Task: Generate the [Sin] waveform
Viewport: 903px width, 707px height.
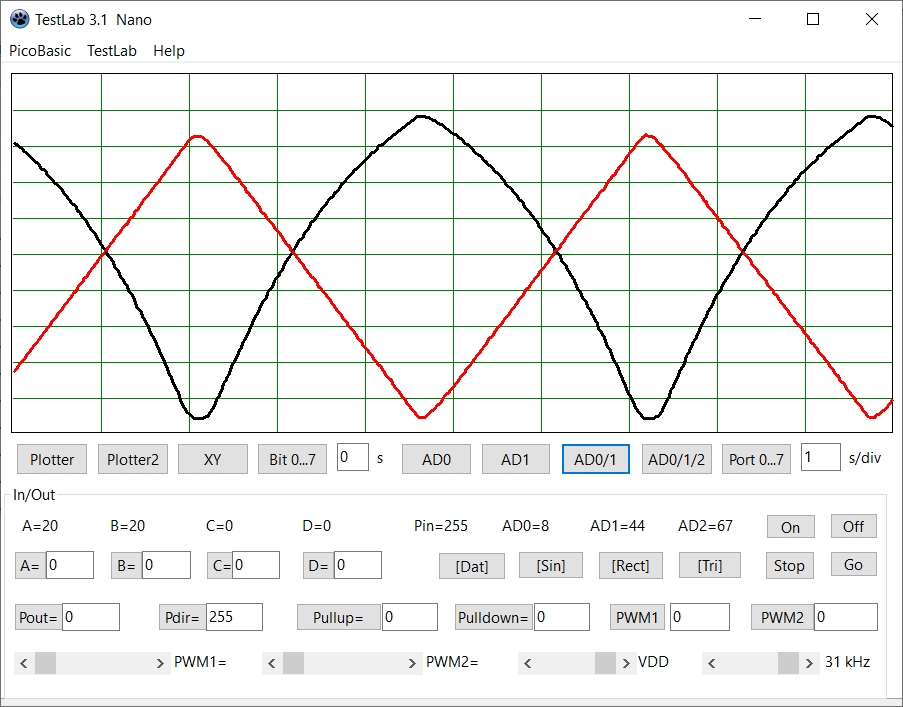Action: 550,565
